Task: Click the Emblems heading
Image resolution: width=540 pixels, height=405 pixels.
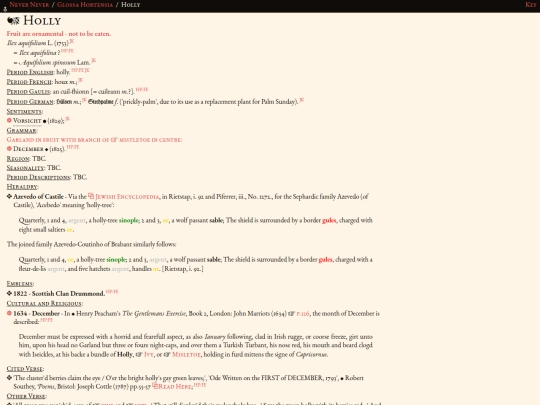Action: click(20, 283)
